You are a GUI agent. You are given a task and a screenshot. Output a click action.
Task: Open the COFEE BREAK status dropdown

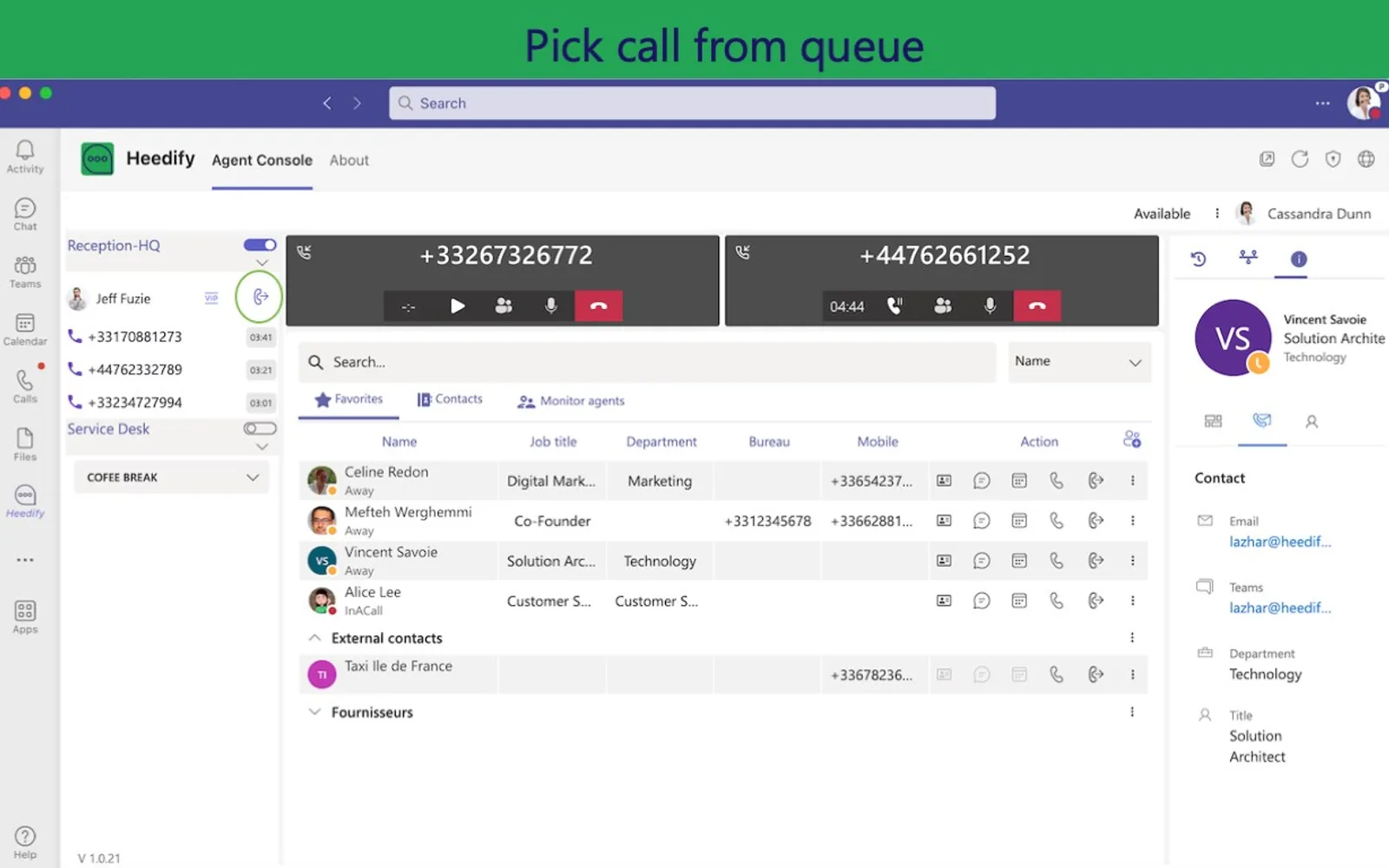171,477
